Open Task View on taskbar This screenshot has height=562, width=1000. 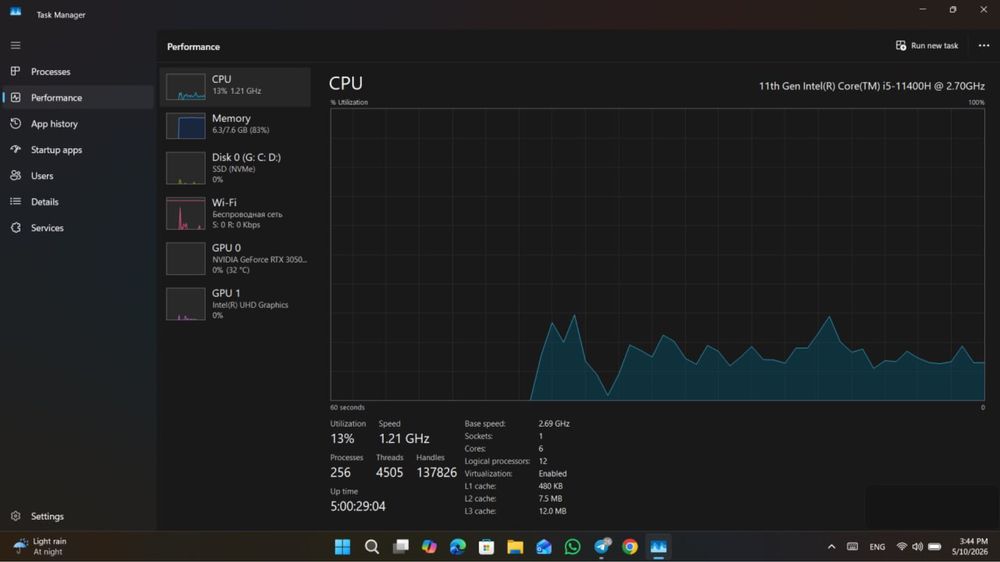click(x=401, y=547)
